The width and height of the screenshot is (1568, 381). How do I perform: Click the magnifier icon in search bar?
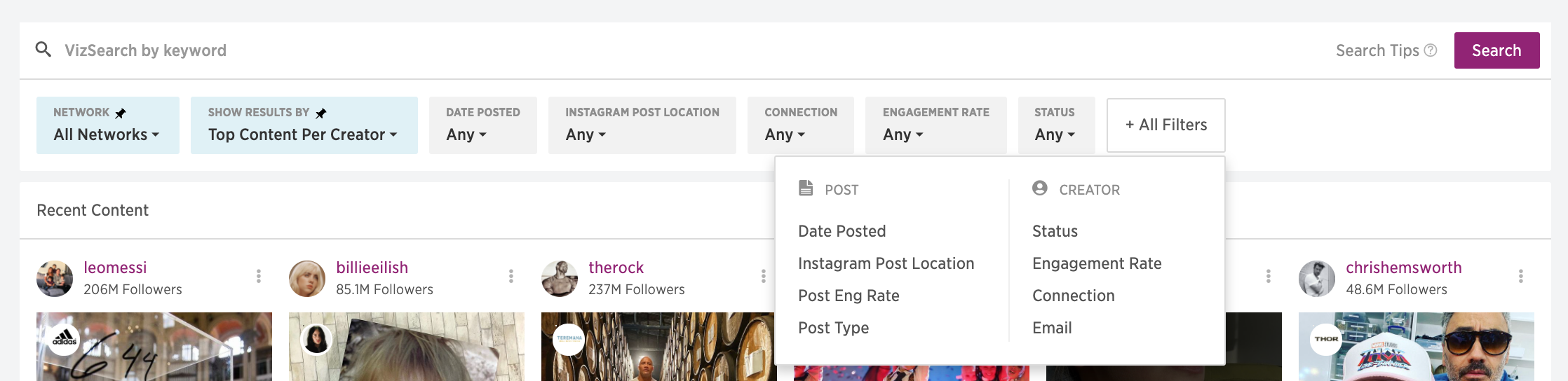coord(43,50)
